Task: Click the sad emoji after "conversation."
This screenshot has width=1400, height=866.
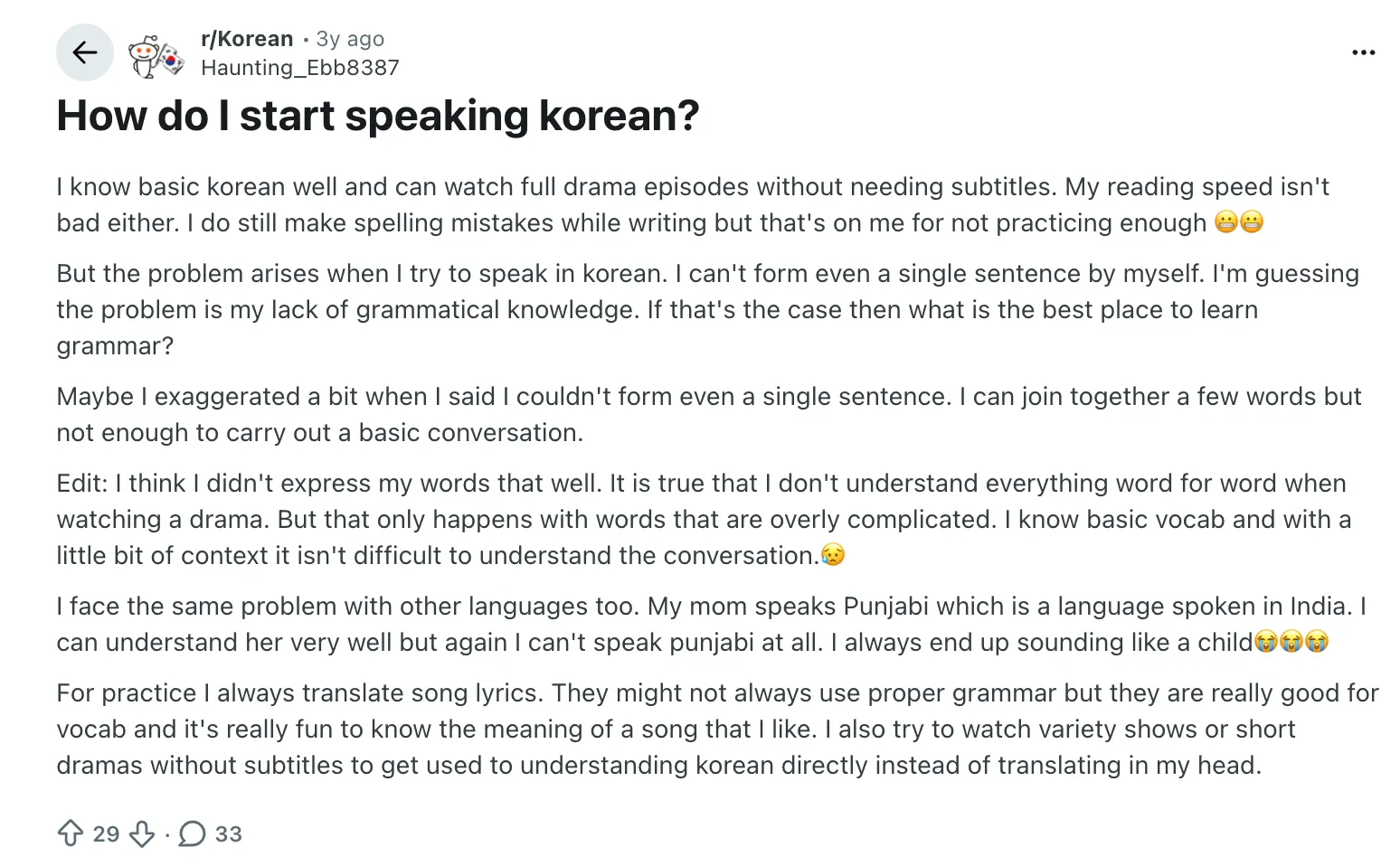Action: 833,555
